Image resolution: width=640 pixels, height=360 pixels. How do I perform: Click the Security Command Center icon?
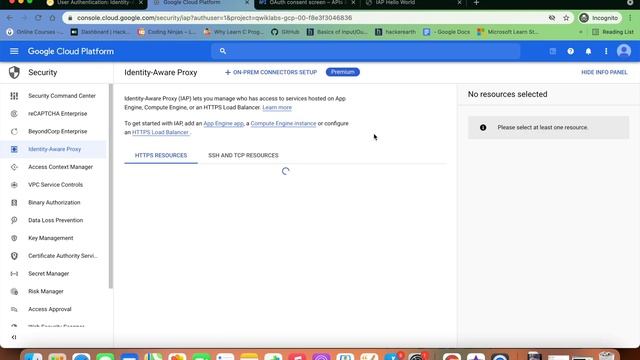tap(14, 96)
